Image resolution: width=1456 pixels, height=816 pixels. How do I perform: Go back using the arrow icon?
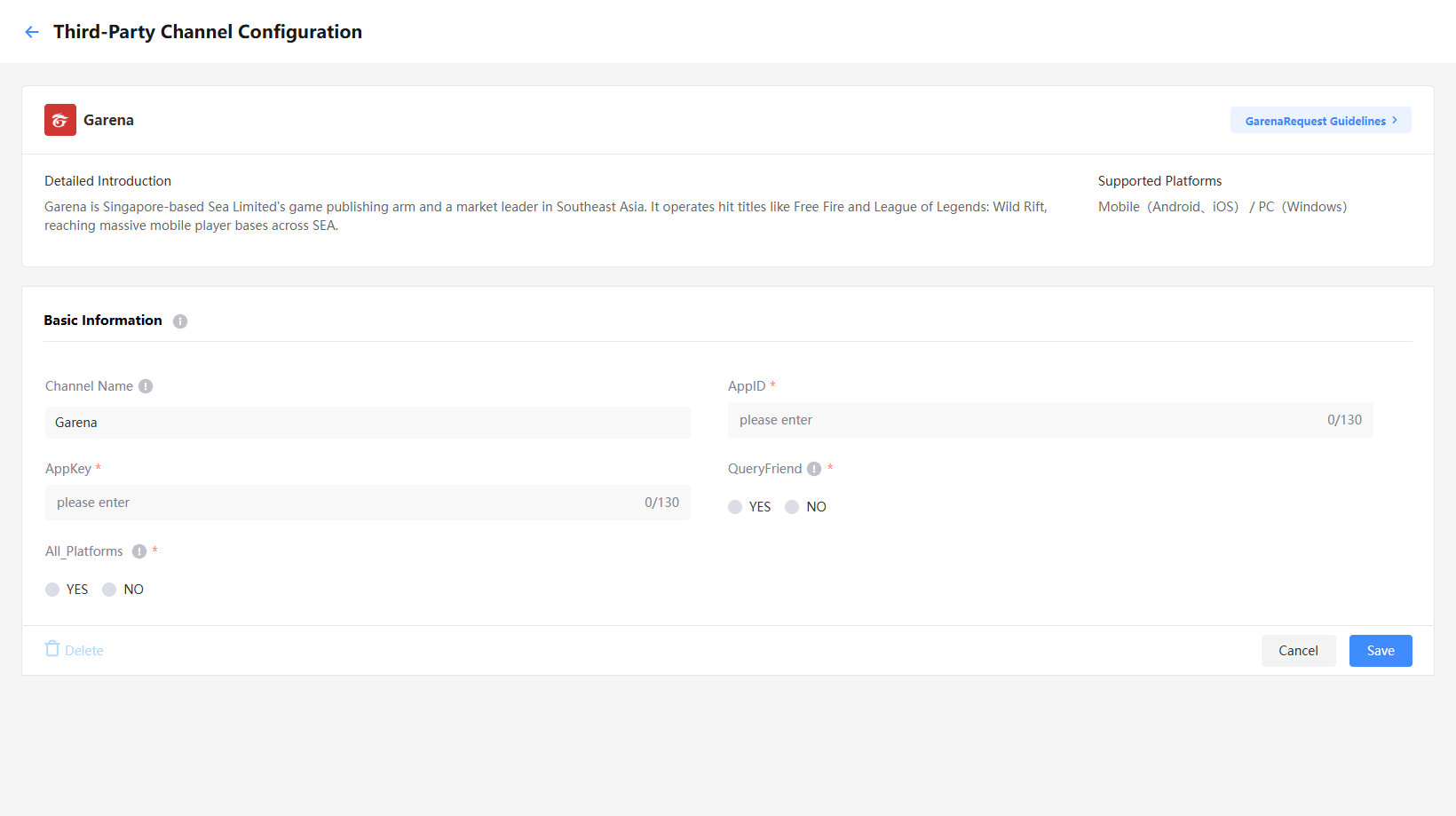click(x=32, y=32)
